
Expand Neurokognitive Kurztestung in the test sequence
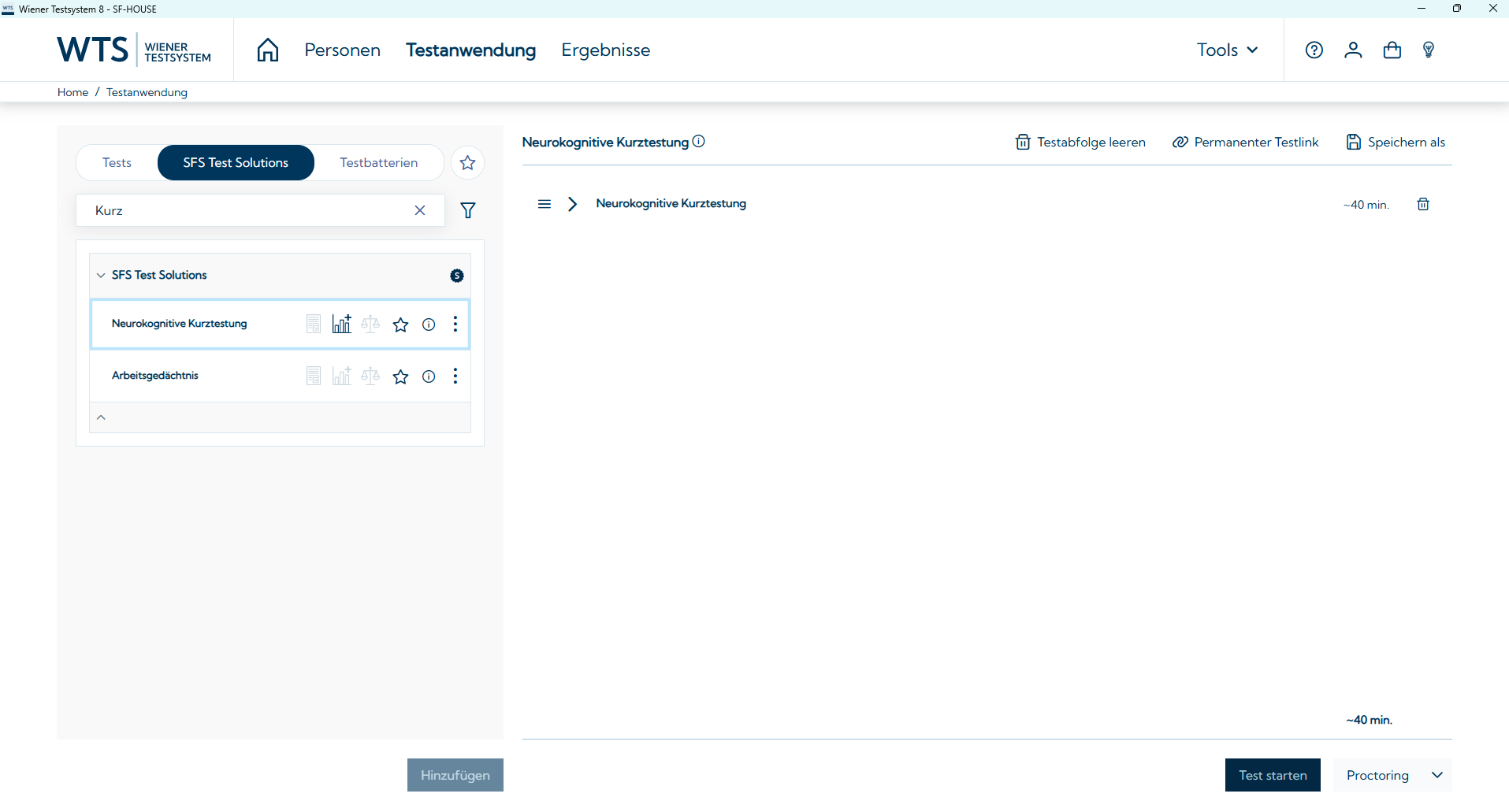click(x=573, y=204)
